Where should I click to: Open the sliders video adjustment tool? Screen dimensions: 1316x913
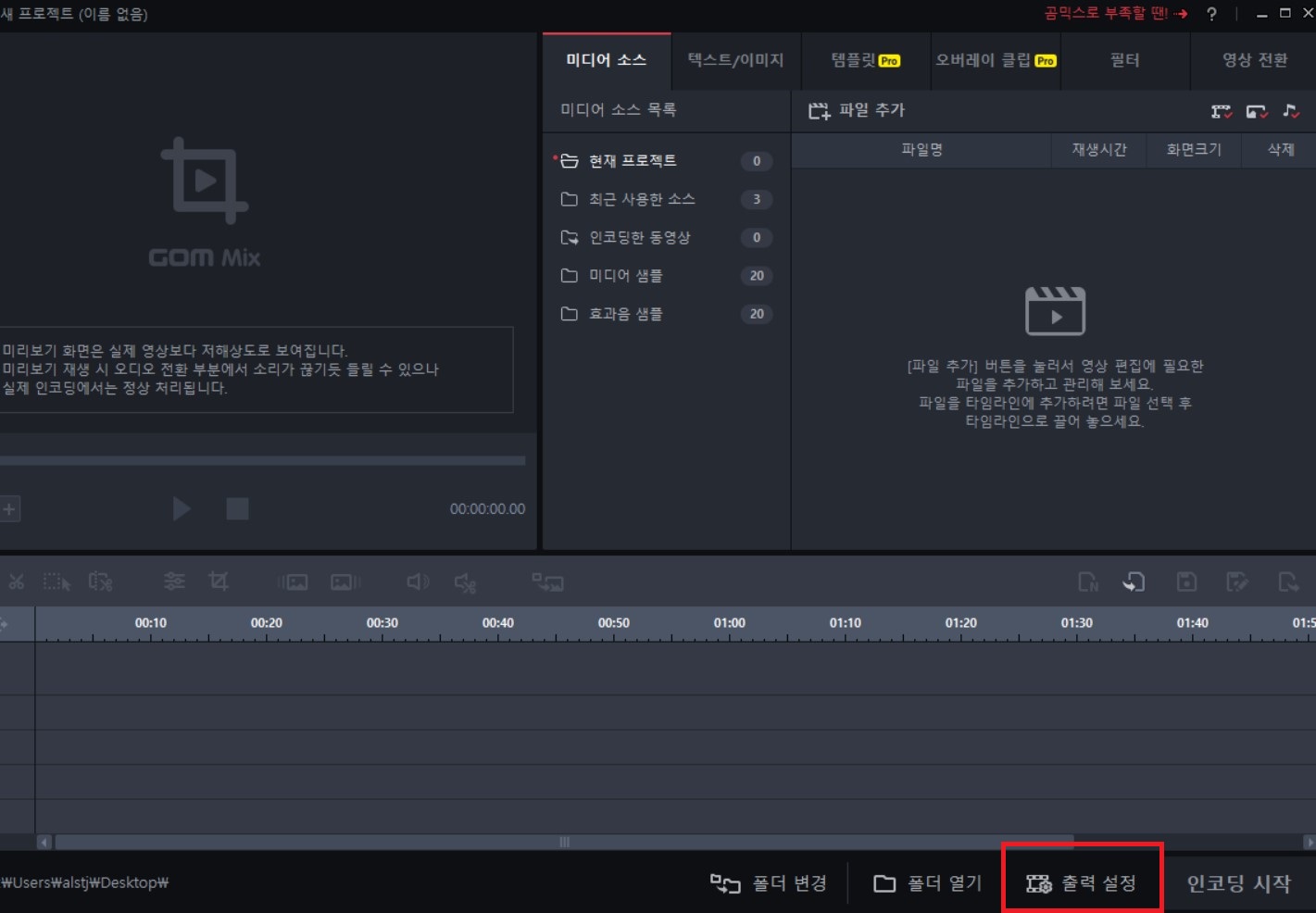(174, 582)
